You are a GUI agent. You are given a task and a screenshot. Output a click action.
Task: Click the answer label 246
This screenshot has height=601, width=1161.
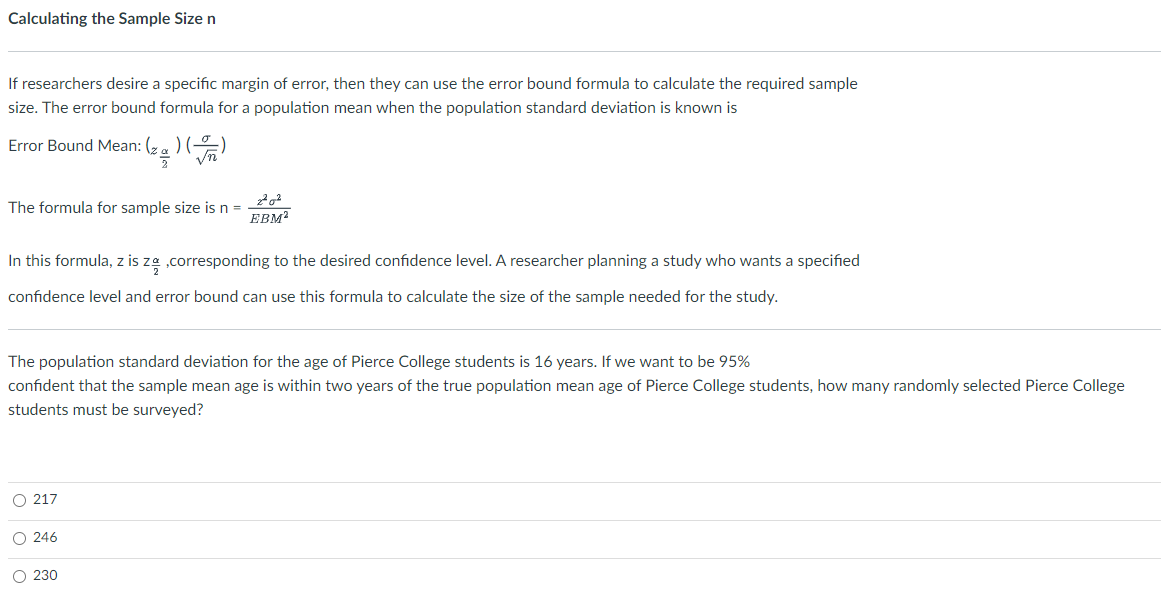coord(44,537)
